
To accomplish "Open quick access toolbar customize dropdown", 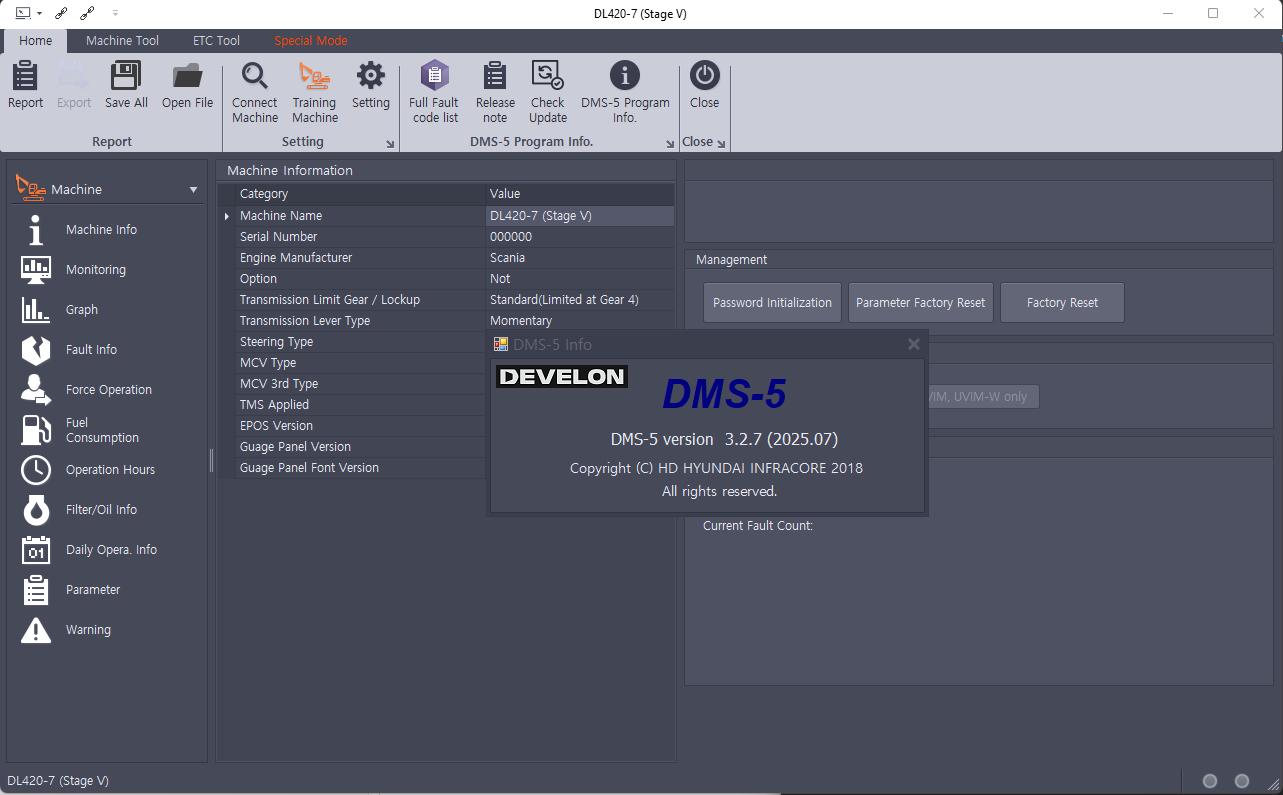I will pos(115,13).
